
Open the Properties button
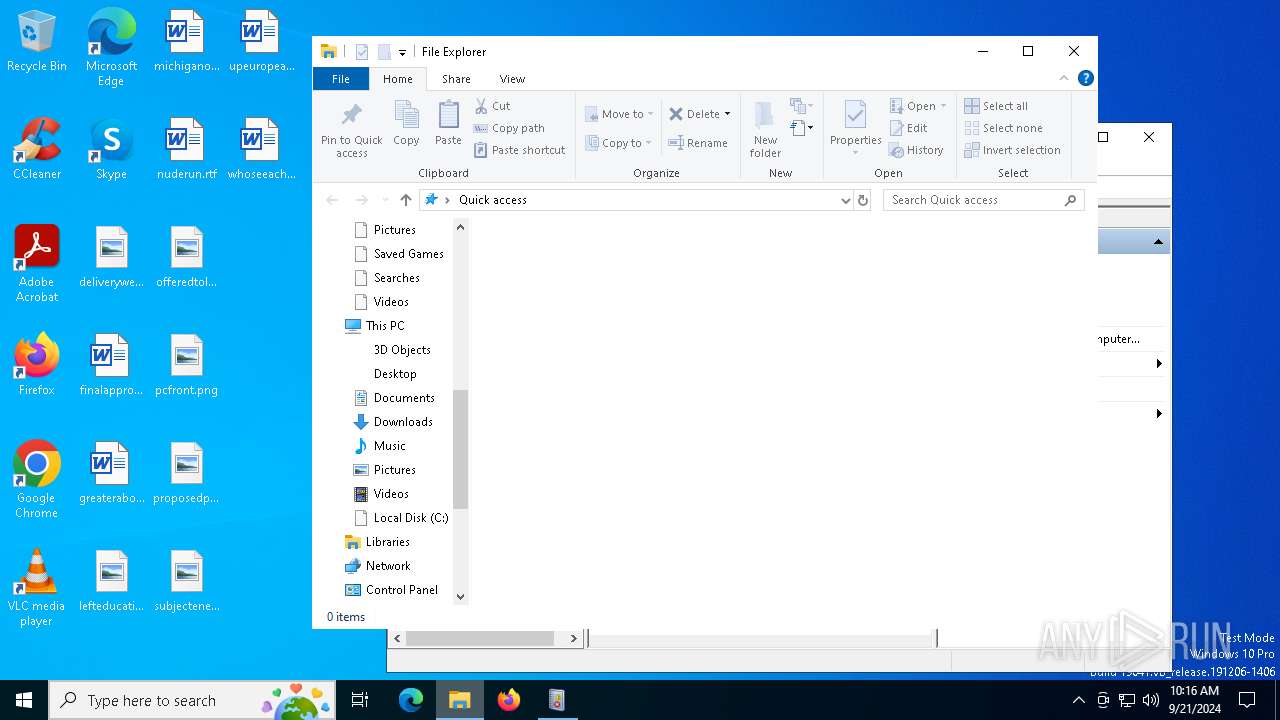[855, 128]
